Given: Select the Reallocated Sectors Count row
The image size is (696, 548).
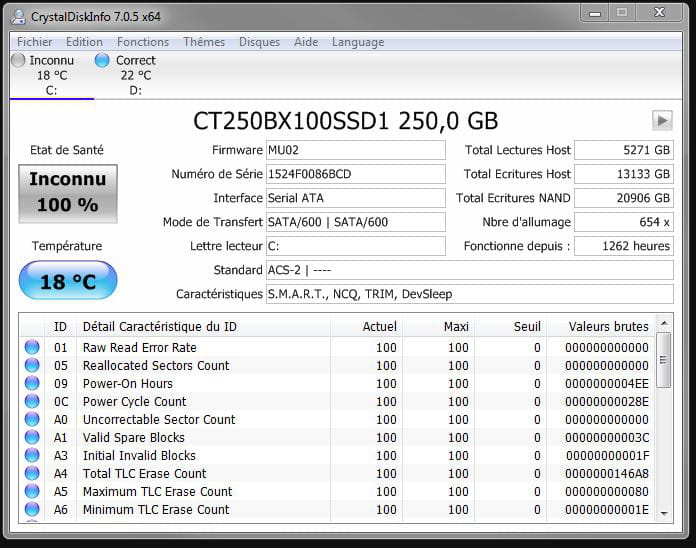Looking at the screenshot, I should pyautogui.click(x=337, y=365).
